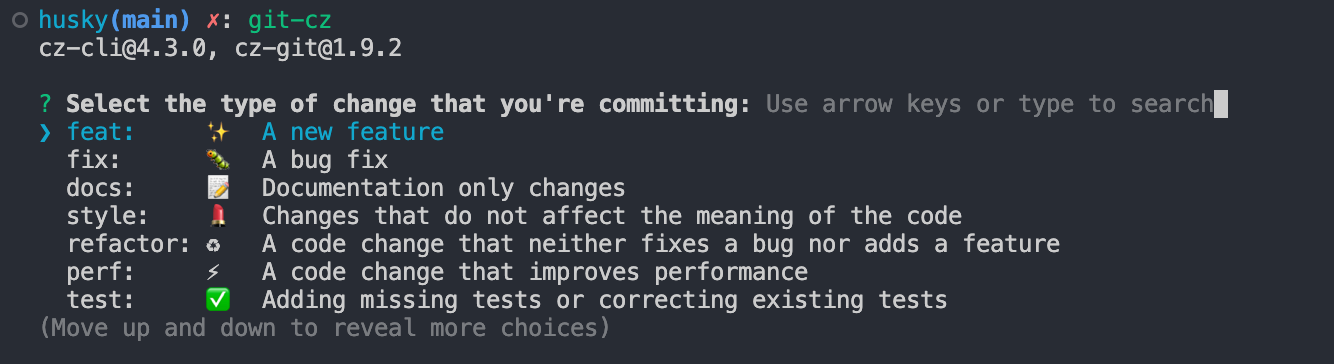Click the bug emoji beside fix
The width and height of the screenshot is (1334, 364).
coord(217,160)
